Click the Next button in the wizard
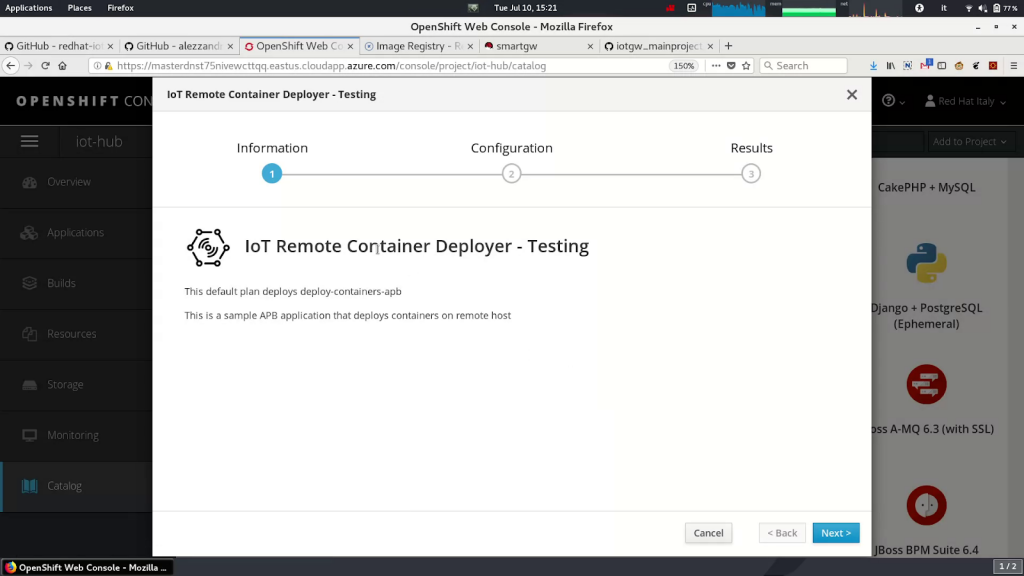1024x576 pixels. pos(835,533)
